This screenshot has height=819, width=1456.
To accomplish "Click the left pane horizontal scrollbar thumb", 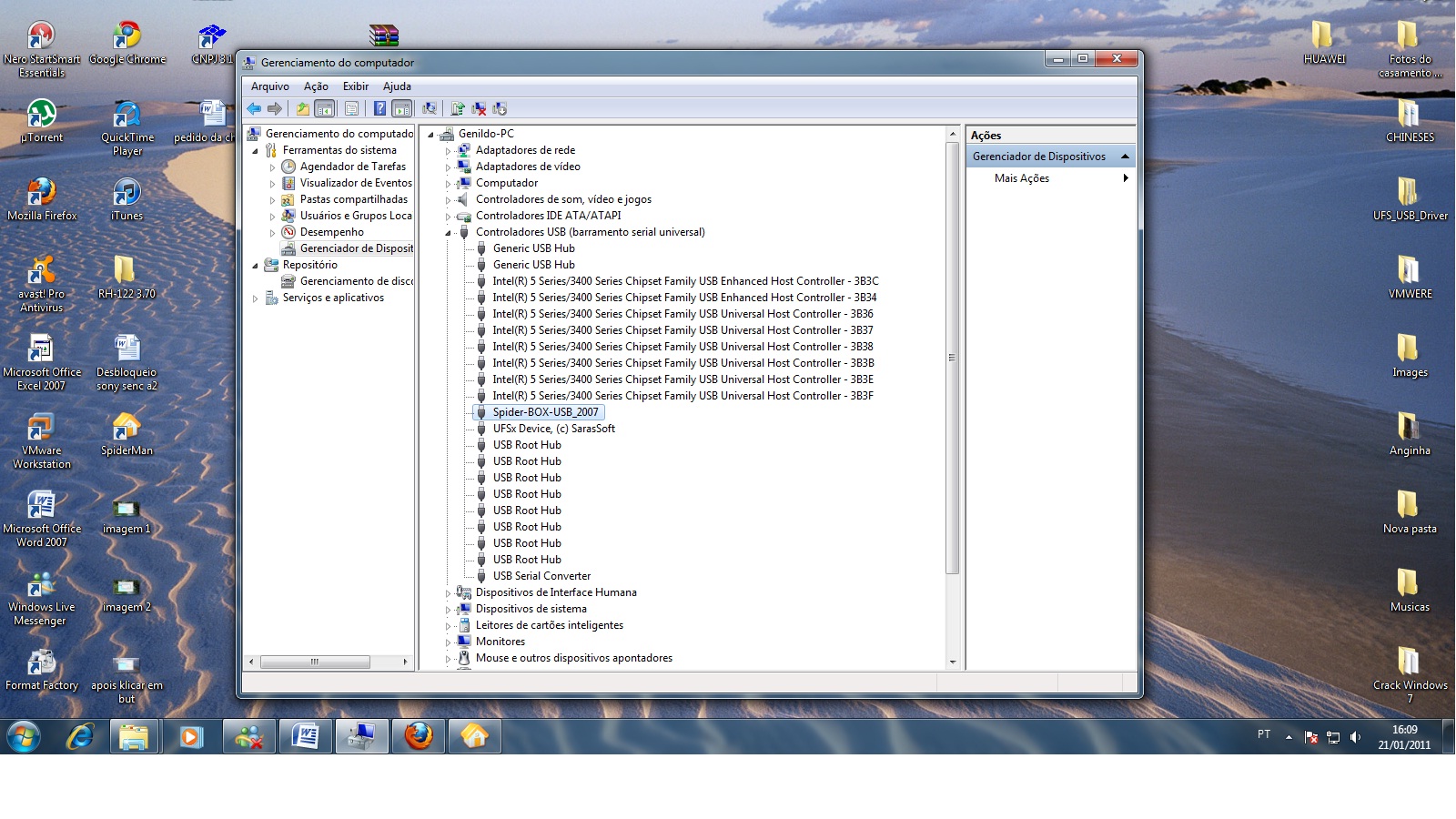I will [x=315, y=662].
